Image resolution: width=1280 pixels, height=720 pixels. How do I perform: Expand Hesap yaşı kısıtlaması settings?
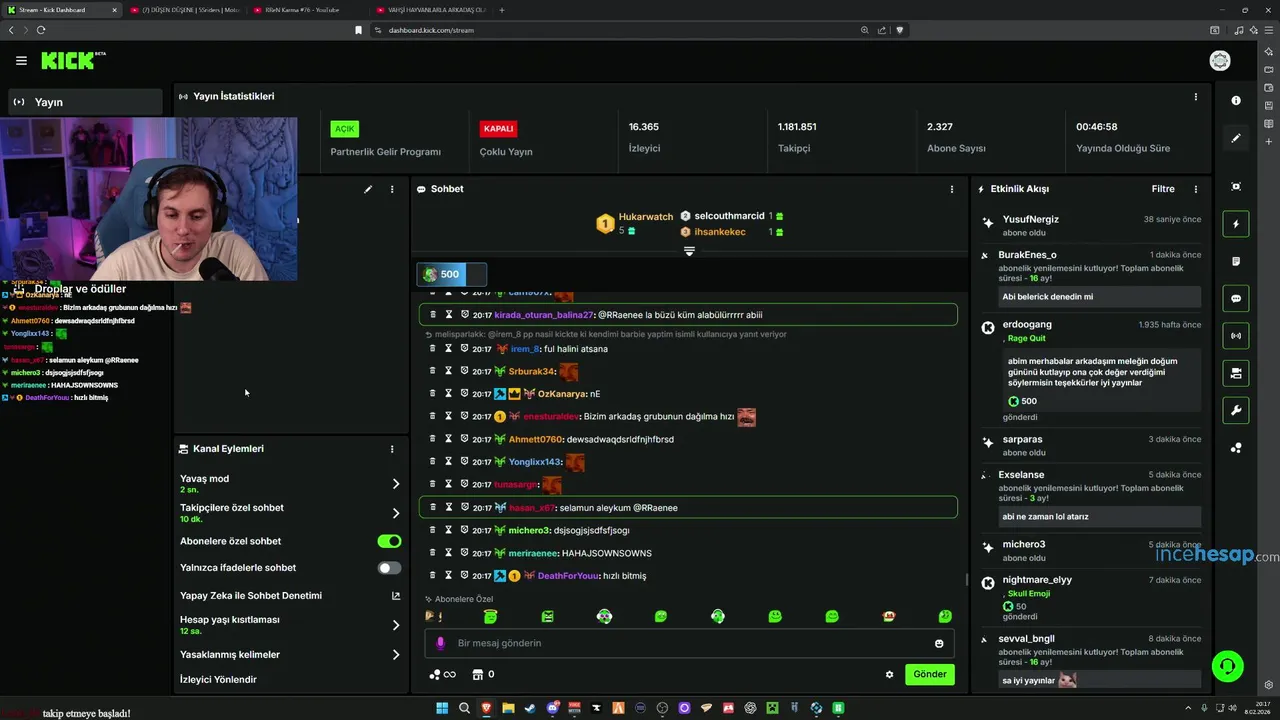pyautogui.click(x=395, y=625)
